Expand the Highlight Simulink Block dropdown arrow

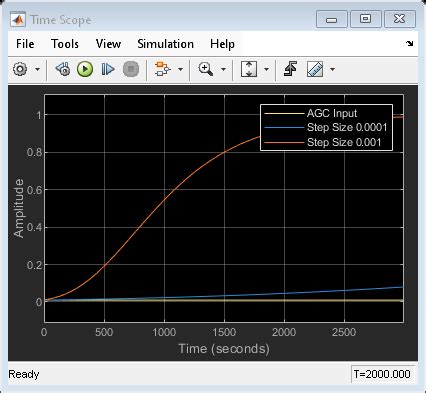click(180, 69)
